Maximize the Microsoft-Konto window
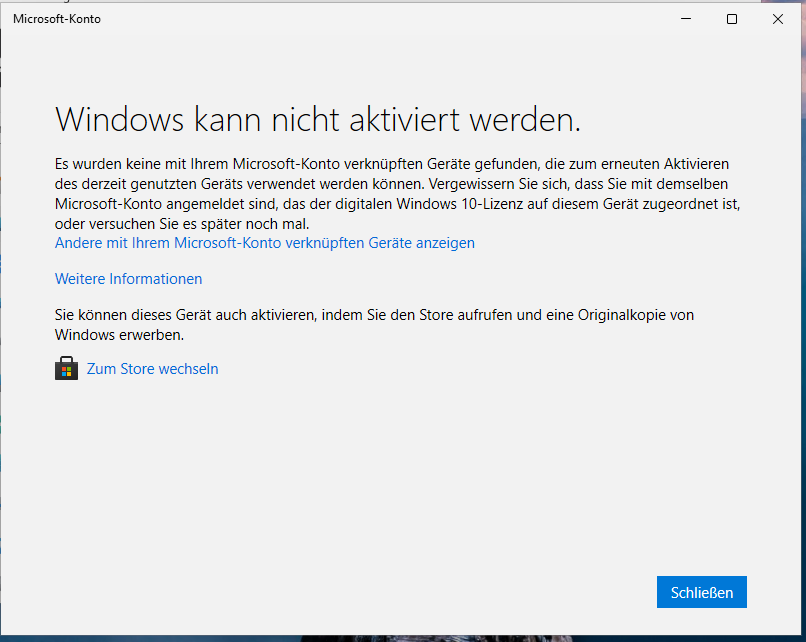The image size is (806, 642). point(732,19)
